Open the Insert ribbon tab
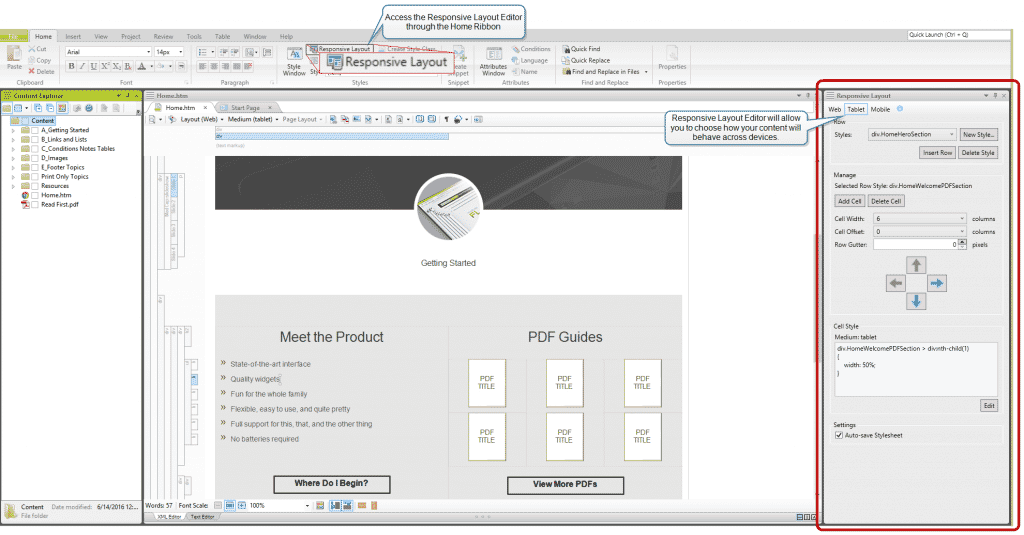The height and width of the screenshot is (535, 1024). coord(73,36)
